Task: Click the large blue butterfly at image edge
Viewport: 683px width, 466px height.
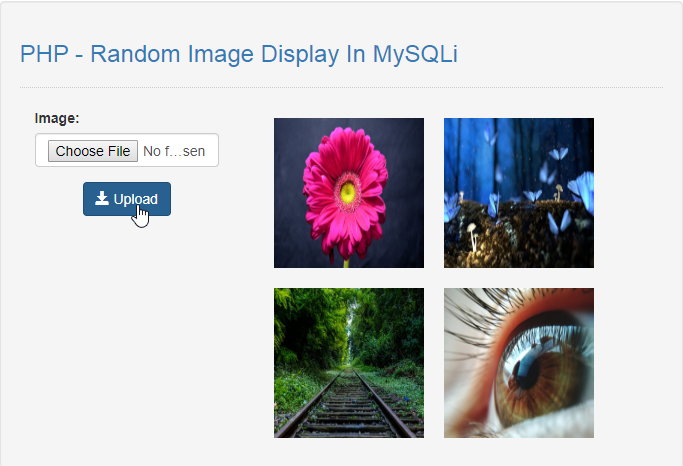Action: pyautogui.click(x=583, y=191)
